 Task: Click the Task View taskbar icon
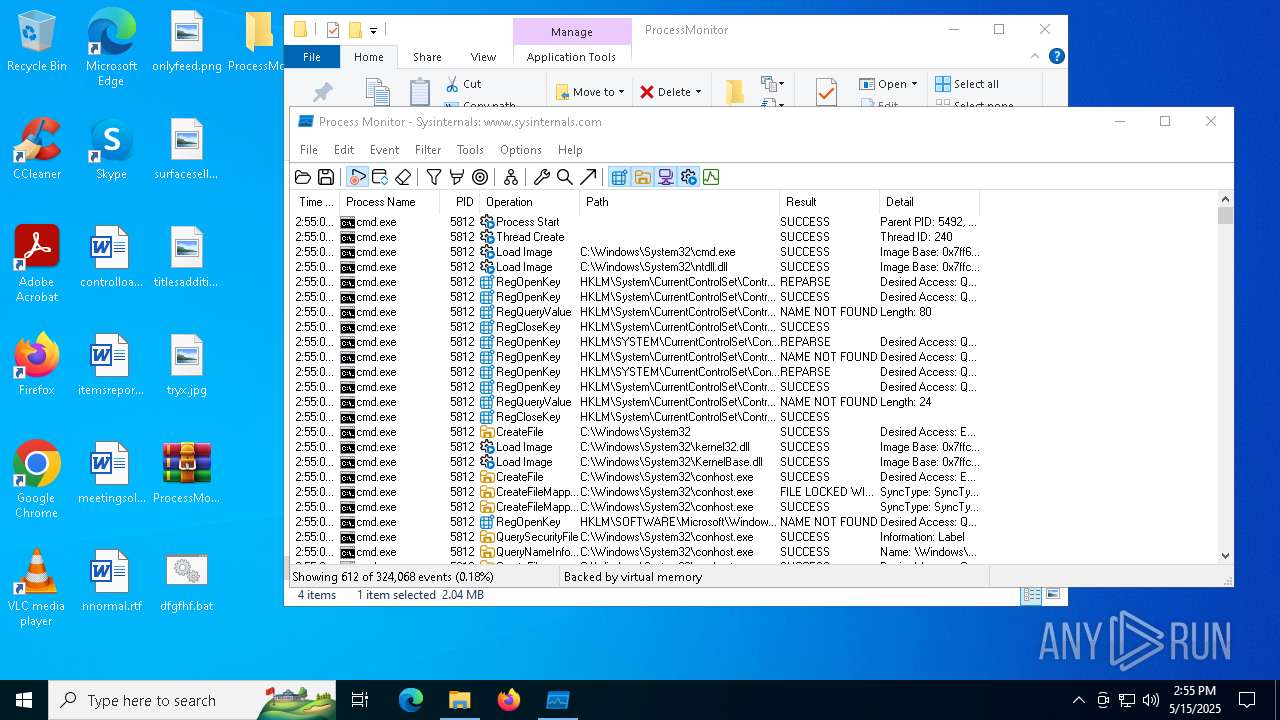coord(360,700)
